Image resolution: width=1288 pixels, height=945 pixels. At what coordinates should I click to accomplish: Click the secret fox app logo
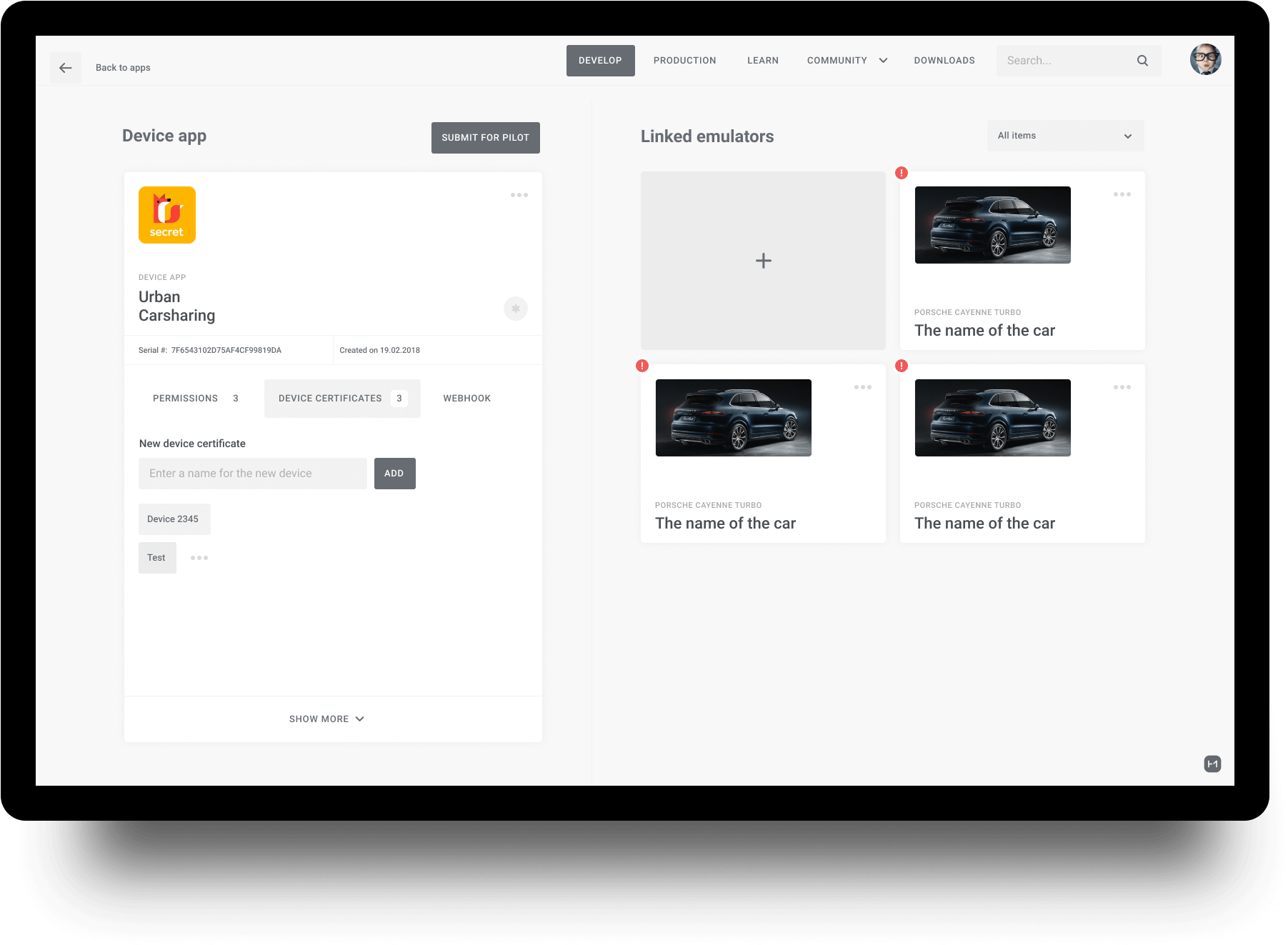(167, 215)
